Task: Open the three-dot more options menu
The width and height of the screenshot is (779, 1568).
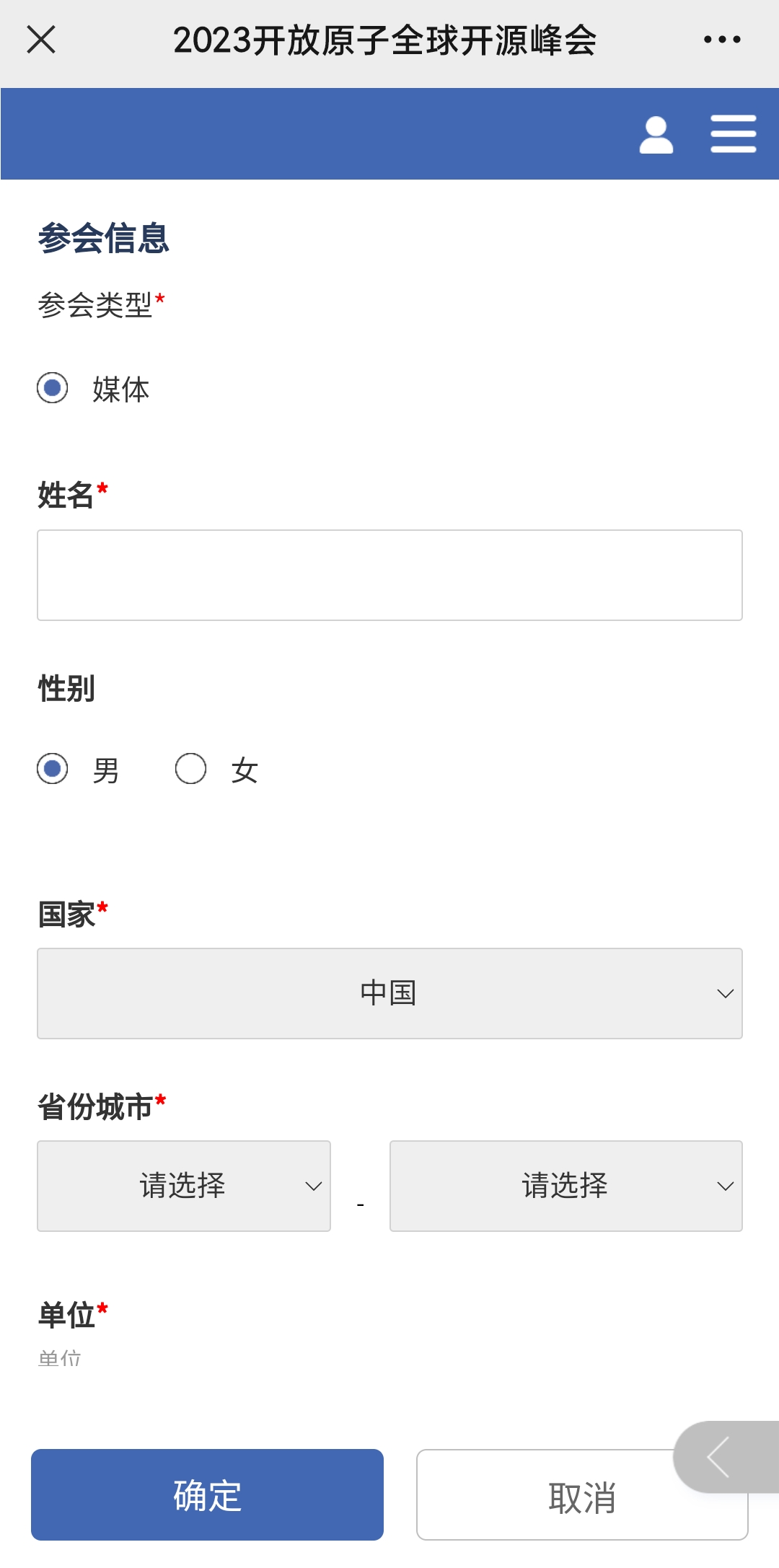Action: click(x=722, y=40)
